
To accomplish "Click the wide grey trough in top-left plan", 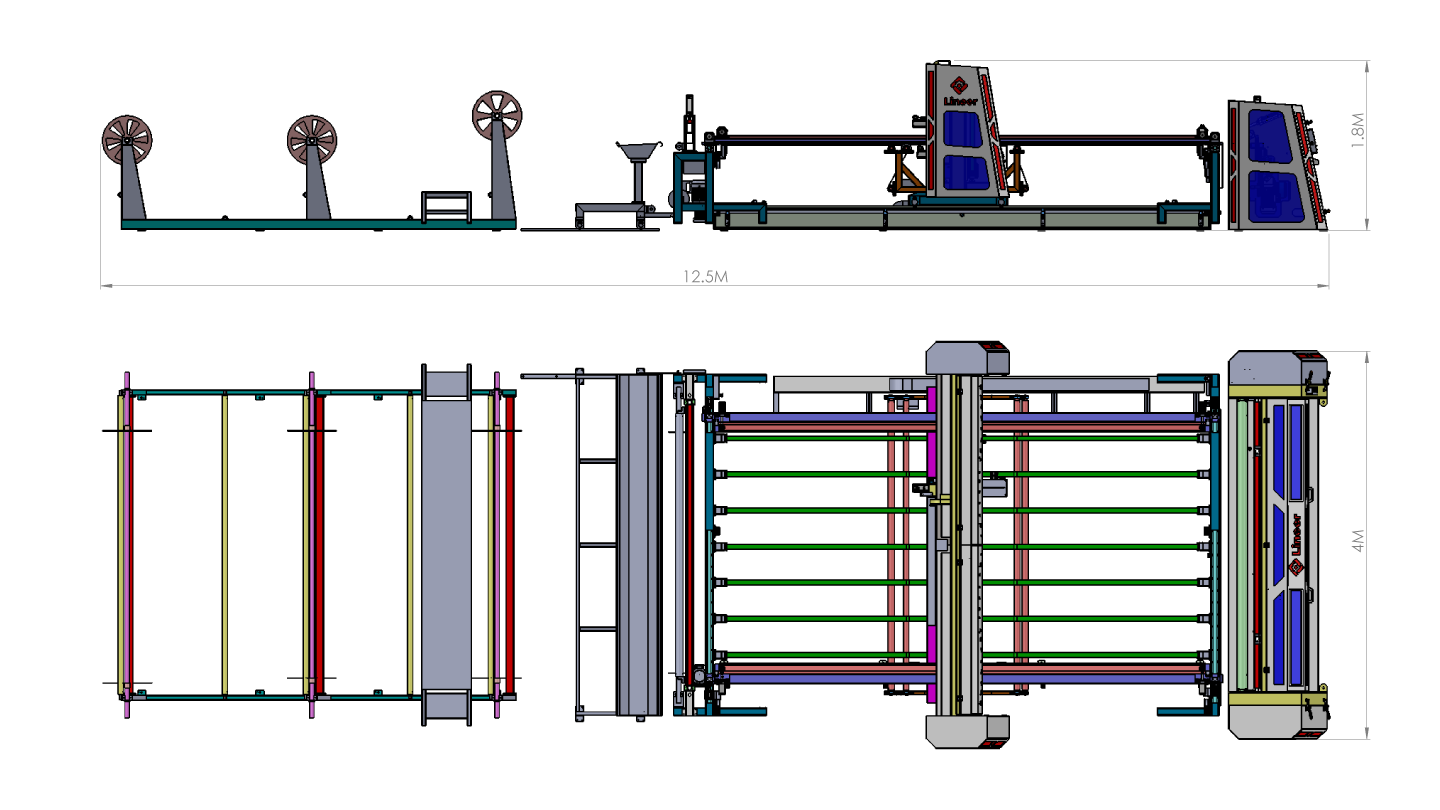I will [x=446, y=544].
